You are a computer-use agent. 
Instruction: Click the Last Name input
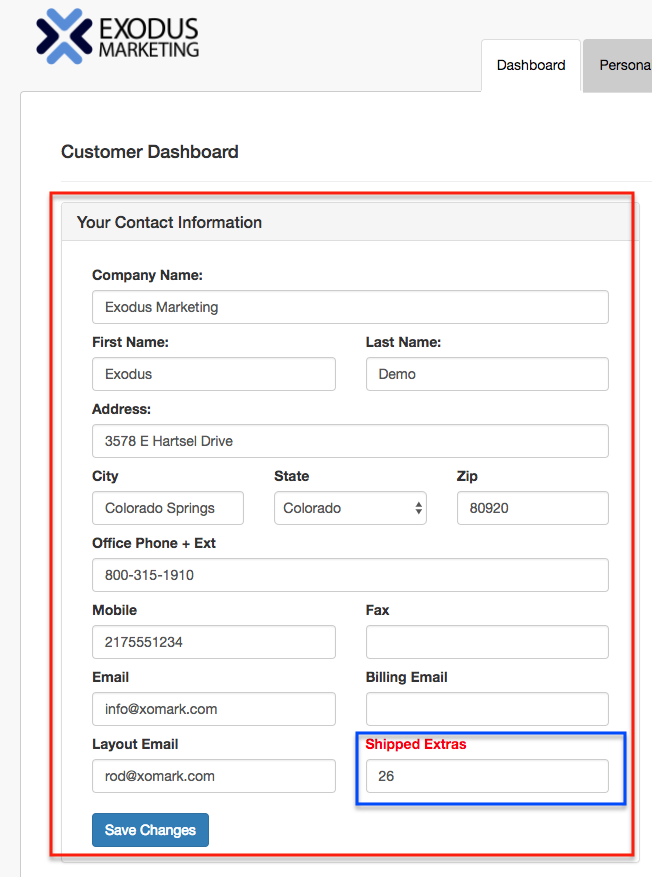pyautogui.click(x=487, y=374)
